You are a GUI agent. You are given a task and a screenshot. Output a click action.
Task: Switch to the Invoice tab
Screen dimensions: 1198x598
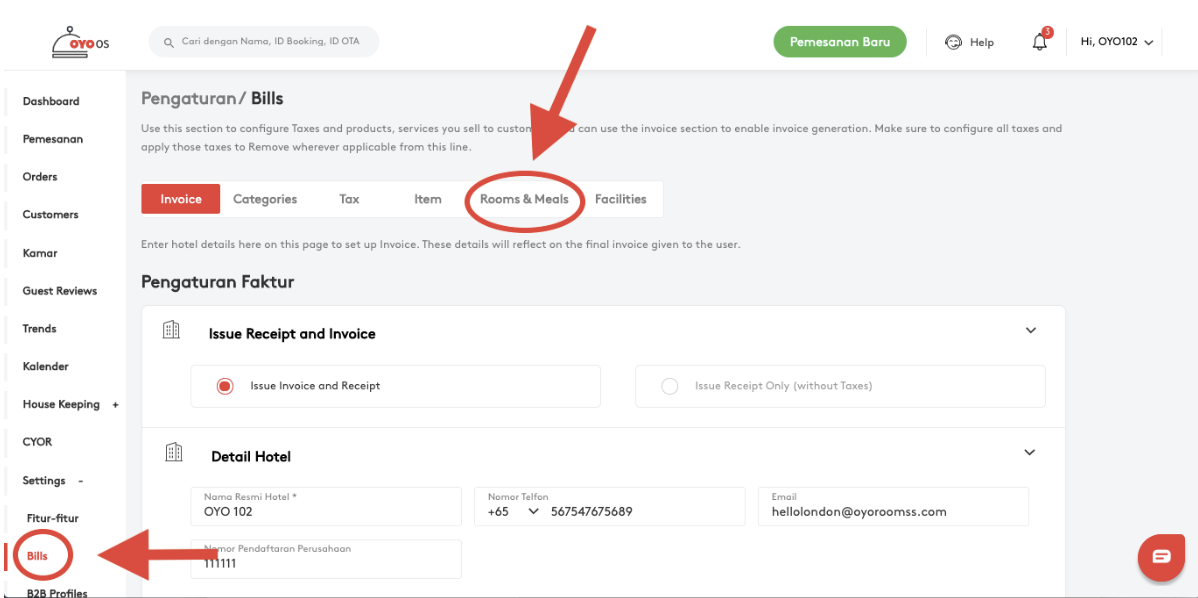tap(181, 199)
